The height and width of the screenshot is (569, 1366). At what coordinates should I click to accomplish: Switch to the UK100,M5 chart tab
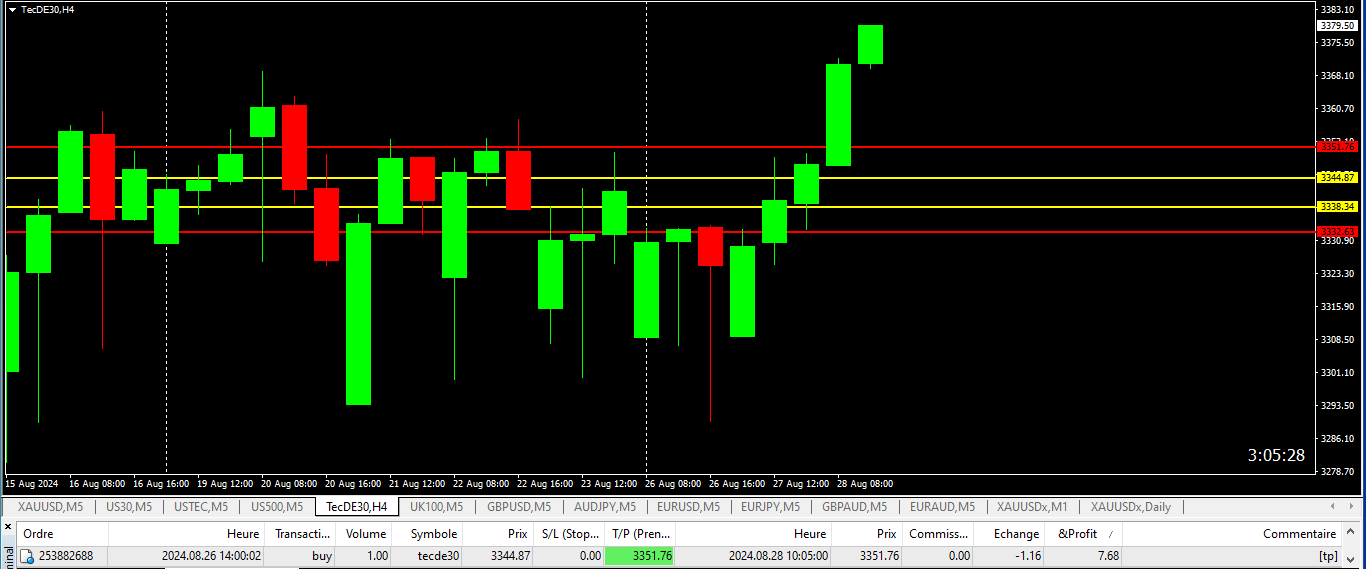point(436,507)
